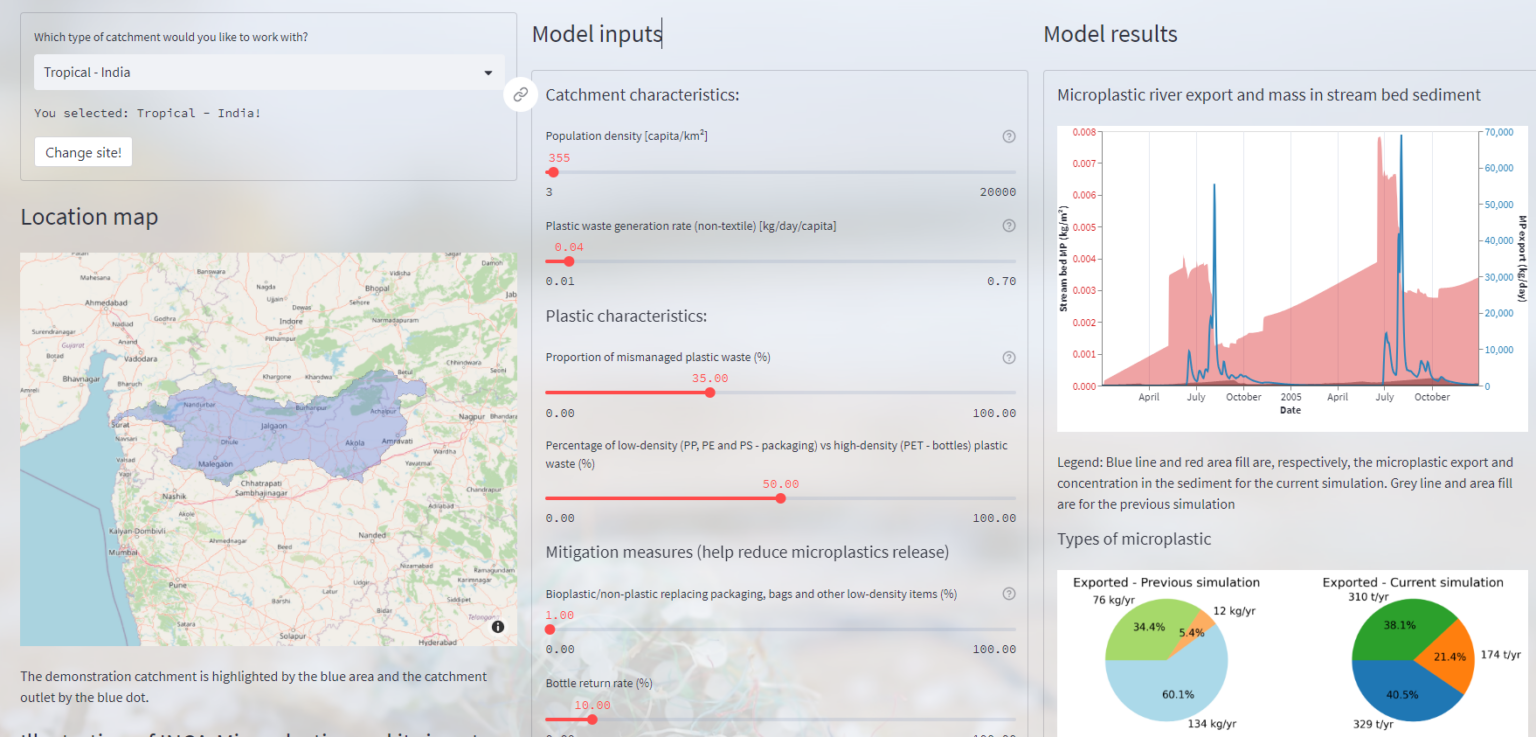This screenshot has height=737, width=1536.
Task: Open the Population density help icon
Action: pos(1009,136)
